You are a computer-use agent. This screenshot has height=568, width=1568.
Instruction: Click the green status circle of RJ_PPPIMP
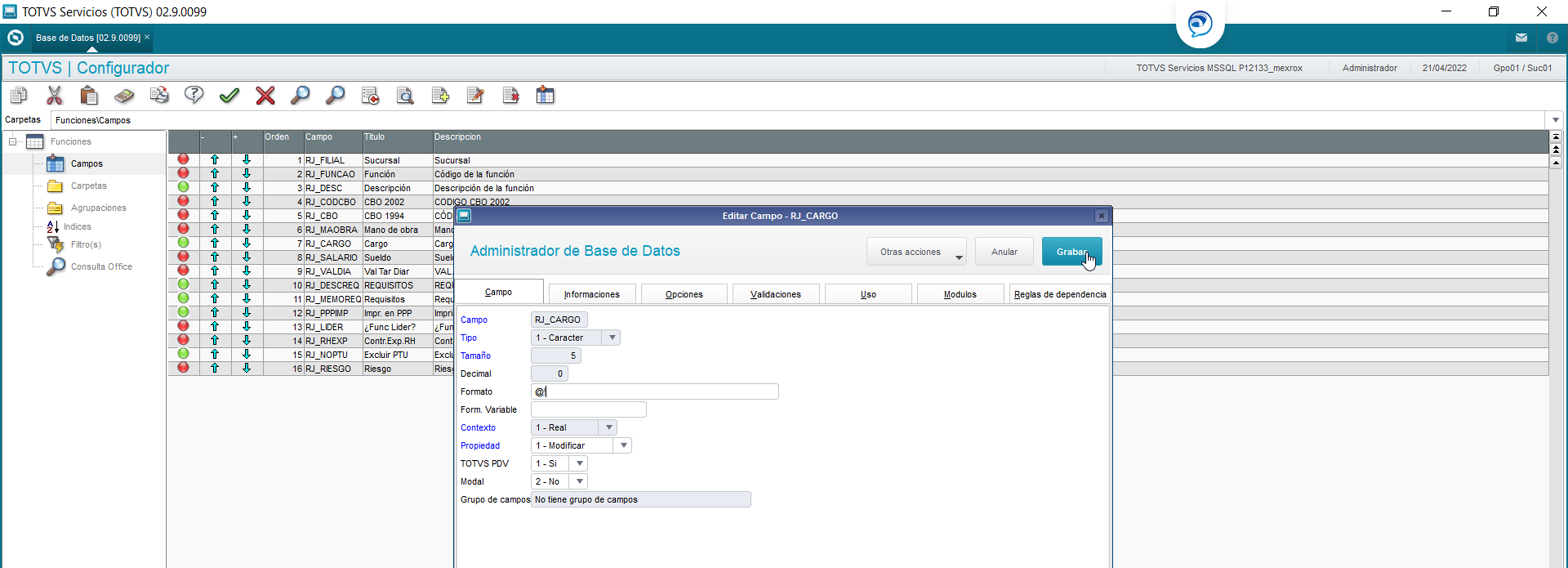pos(183,312)
